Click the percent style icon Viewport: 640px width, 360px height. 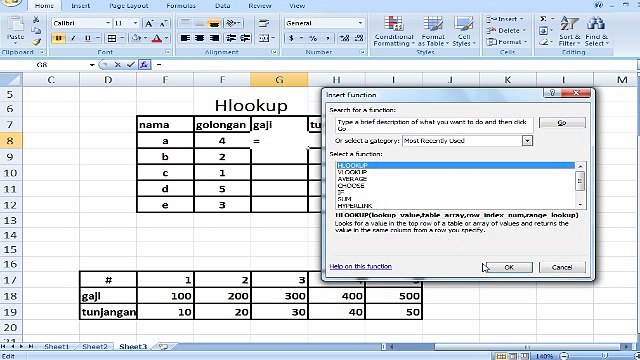coord(313,38)
